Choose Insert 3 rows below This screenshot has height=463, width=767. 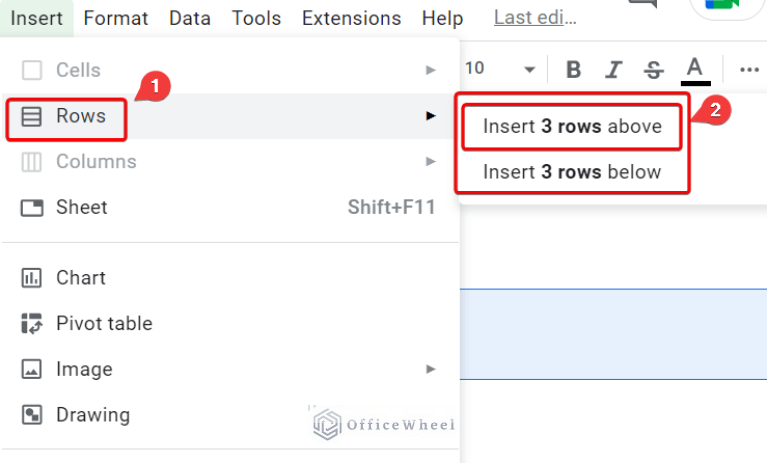572,172
